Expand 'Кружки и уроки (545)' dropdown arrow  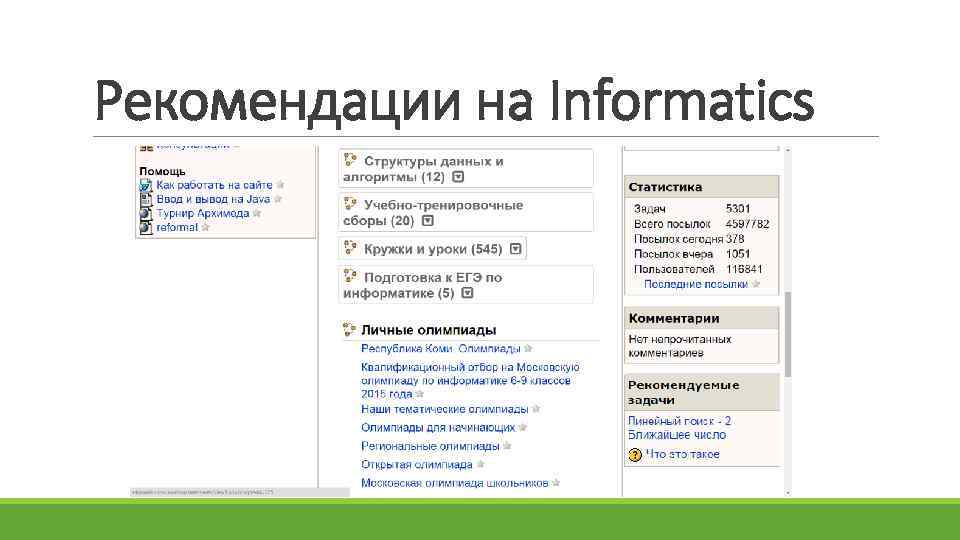point(516,249)
